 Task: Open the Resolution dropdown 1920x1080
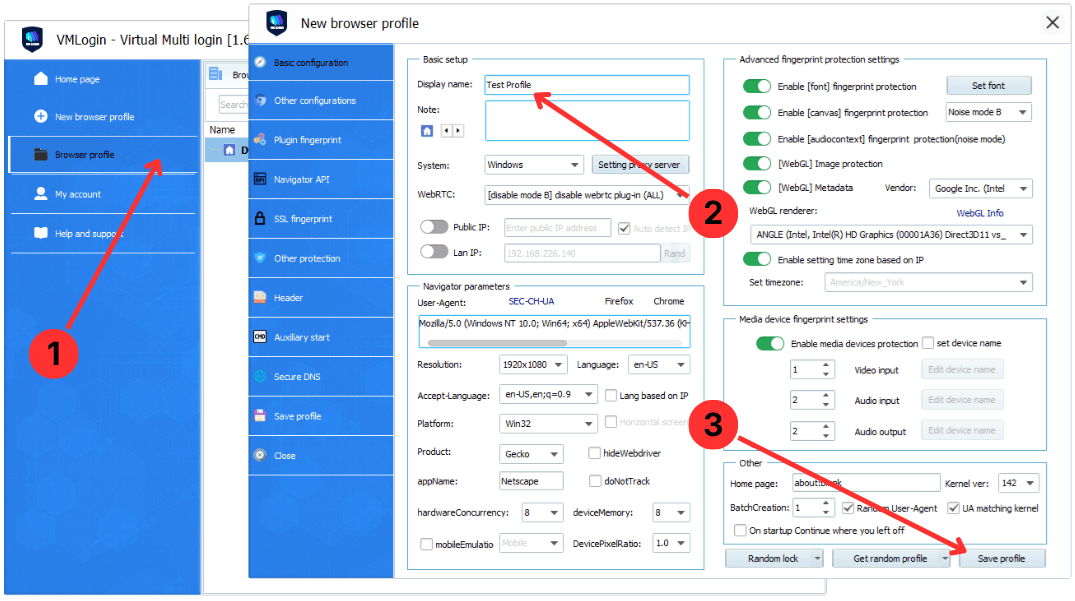(x=533, y=365)
